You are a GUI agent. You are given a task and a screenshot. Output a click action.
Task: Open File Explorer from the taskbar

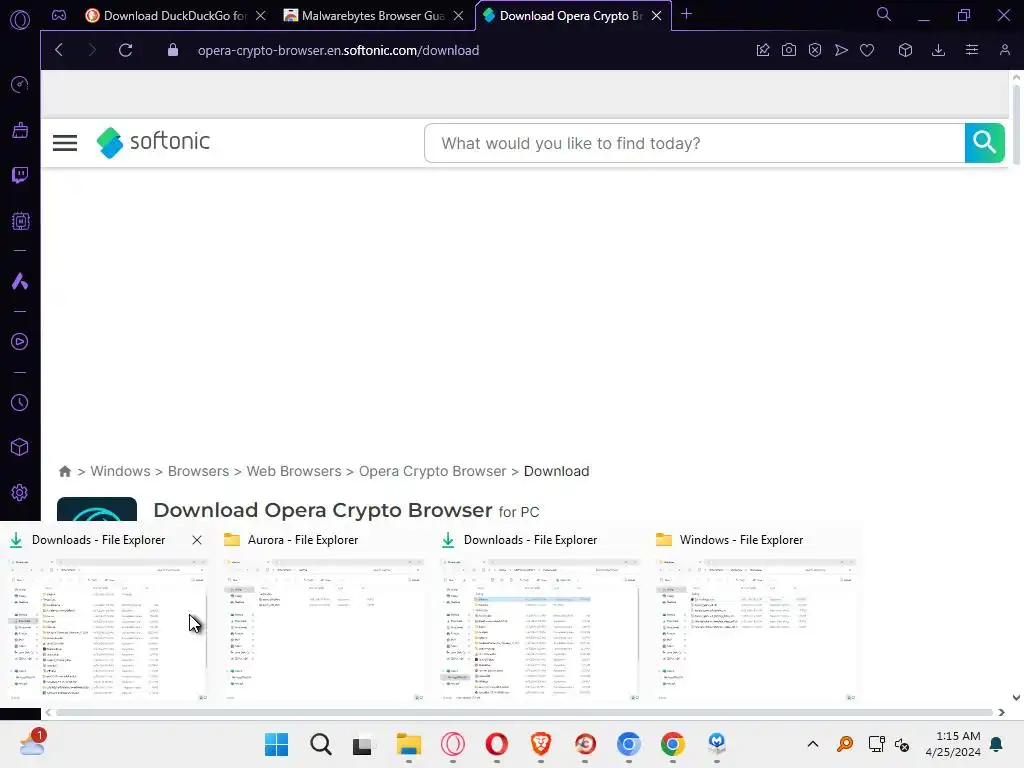click(x=409, y=744)
